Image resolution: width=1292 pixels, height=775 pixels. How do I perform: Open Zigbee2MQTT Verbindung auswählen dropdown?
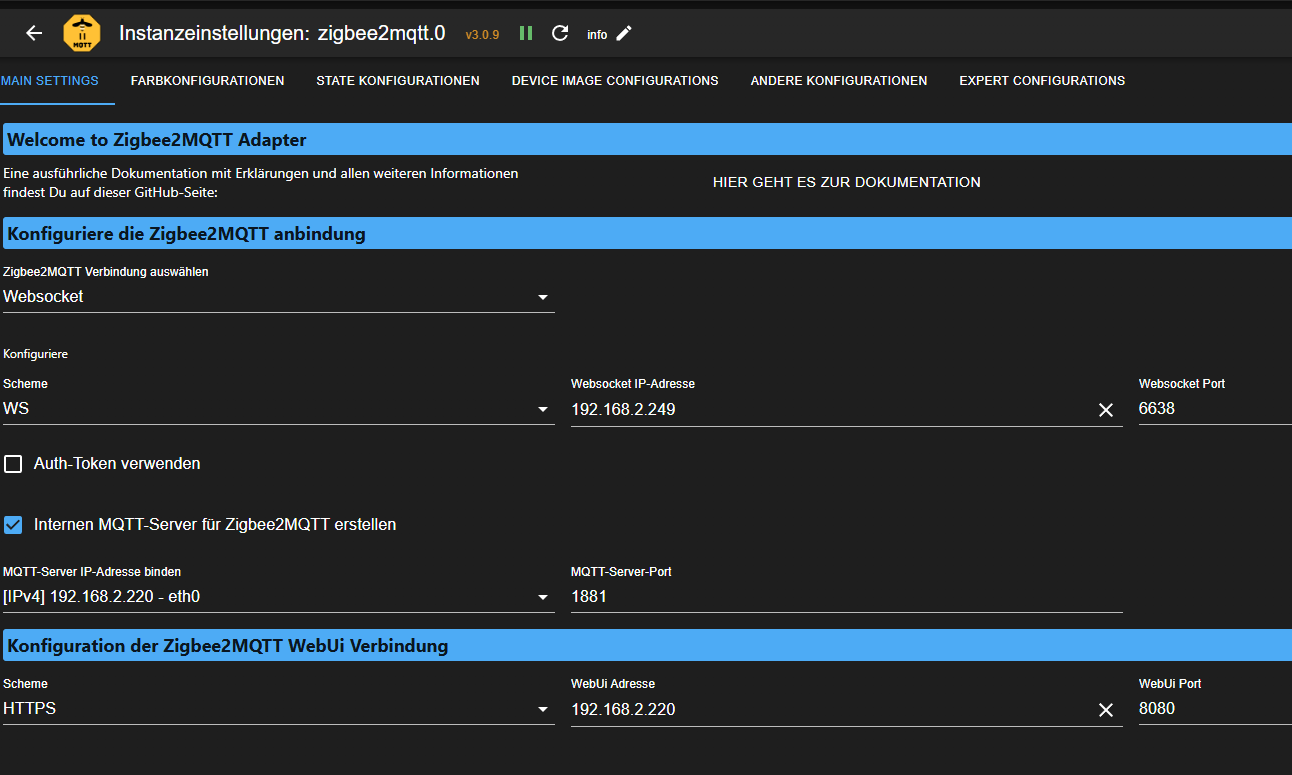click(x=278, y=297)
